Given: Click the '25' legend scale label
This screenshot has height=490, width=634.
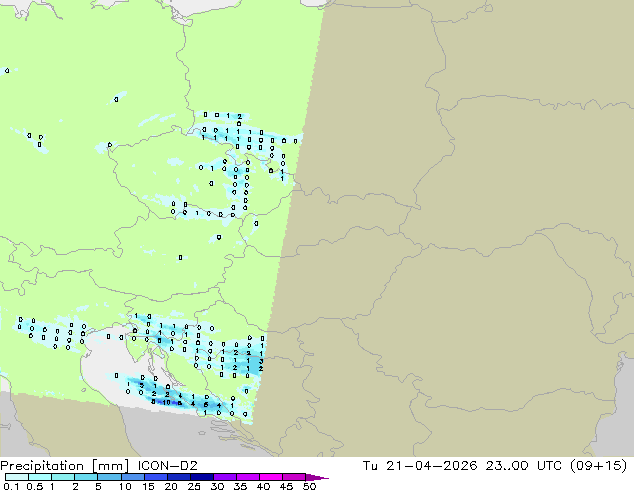Looking at the screenshot, I should point(194,486).
